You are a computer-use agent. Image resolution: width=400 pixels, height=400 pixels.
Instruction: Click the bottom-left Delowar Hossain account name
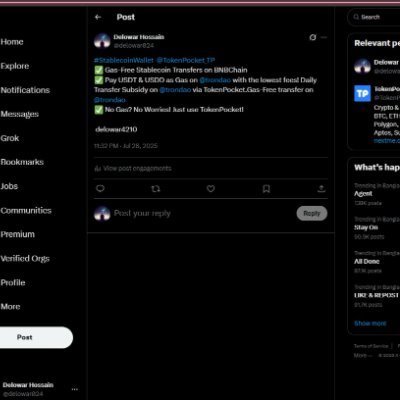[28, 385]
